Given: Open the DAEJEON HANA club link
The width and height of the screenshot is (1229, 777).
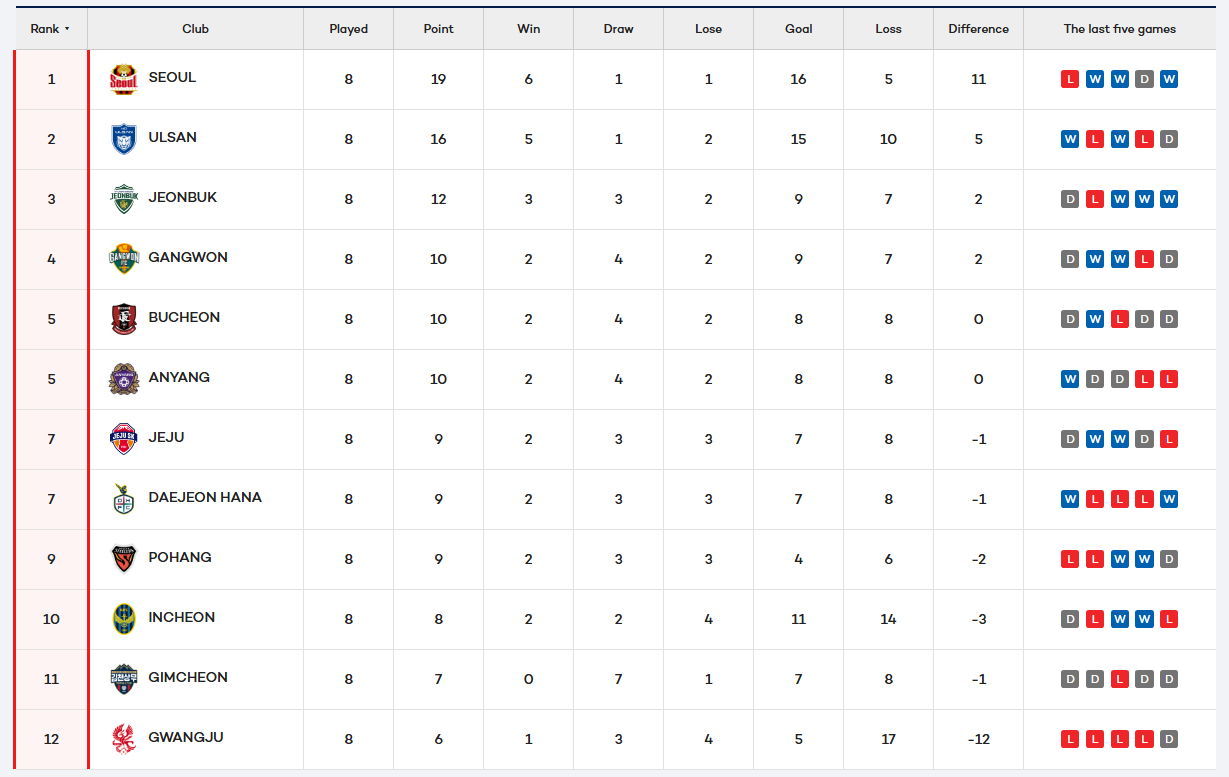Looking at the screenshot, I should pos(205,497).
